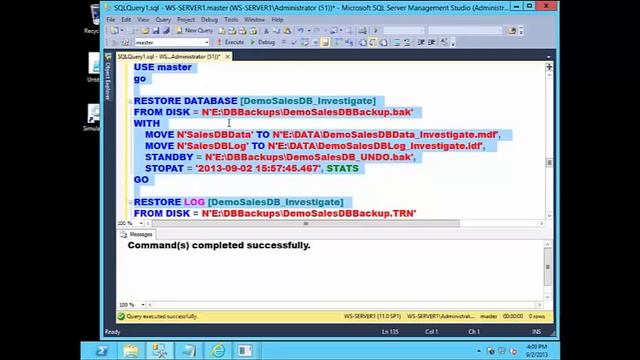Click the Database Engine Query icon
640x360 pixels.
pos(222,31)
